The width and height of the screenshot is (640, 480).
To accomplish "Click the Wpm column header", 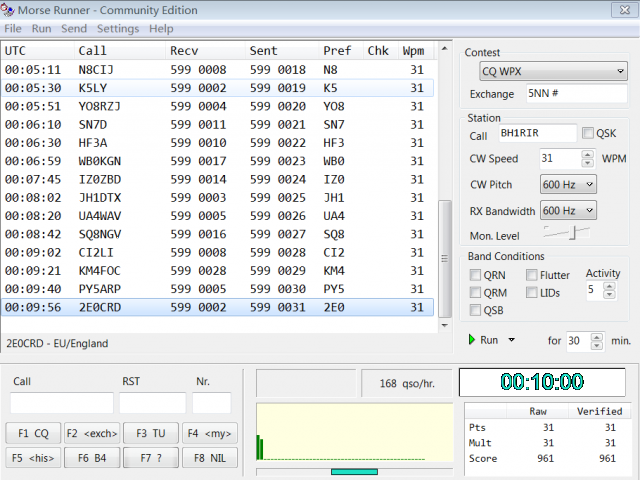I will click(417, 51).
